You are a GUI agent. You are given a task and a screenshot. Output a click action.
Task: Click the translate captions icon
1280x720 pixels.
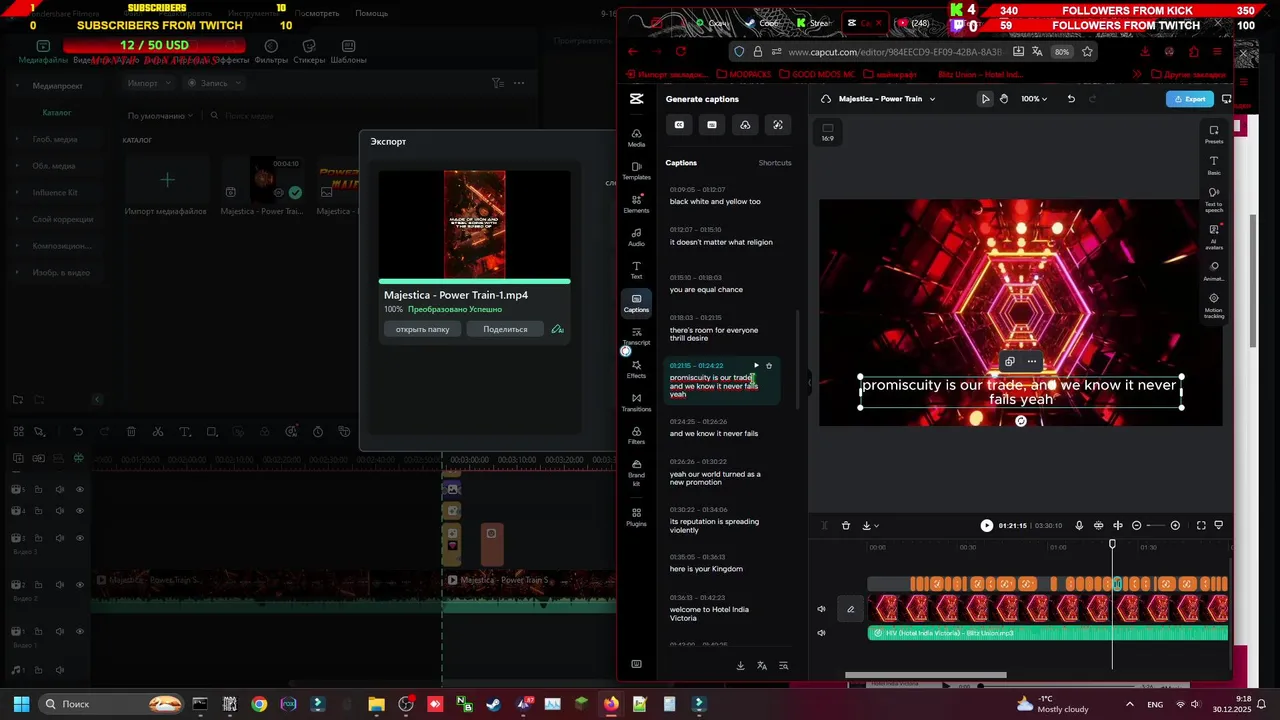pos(762,666)
